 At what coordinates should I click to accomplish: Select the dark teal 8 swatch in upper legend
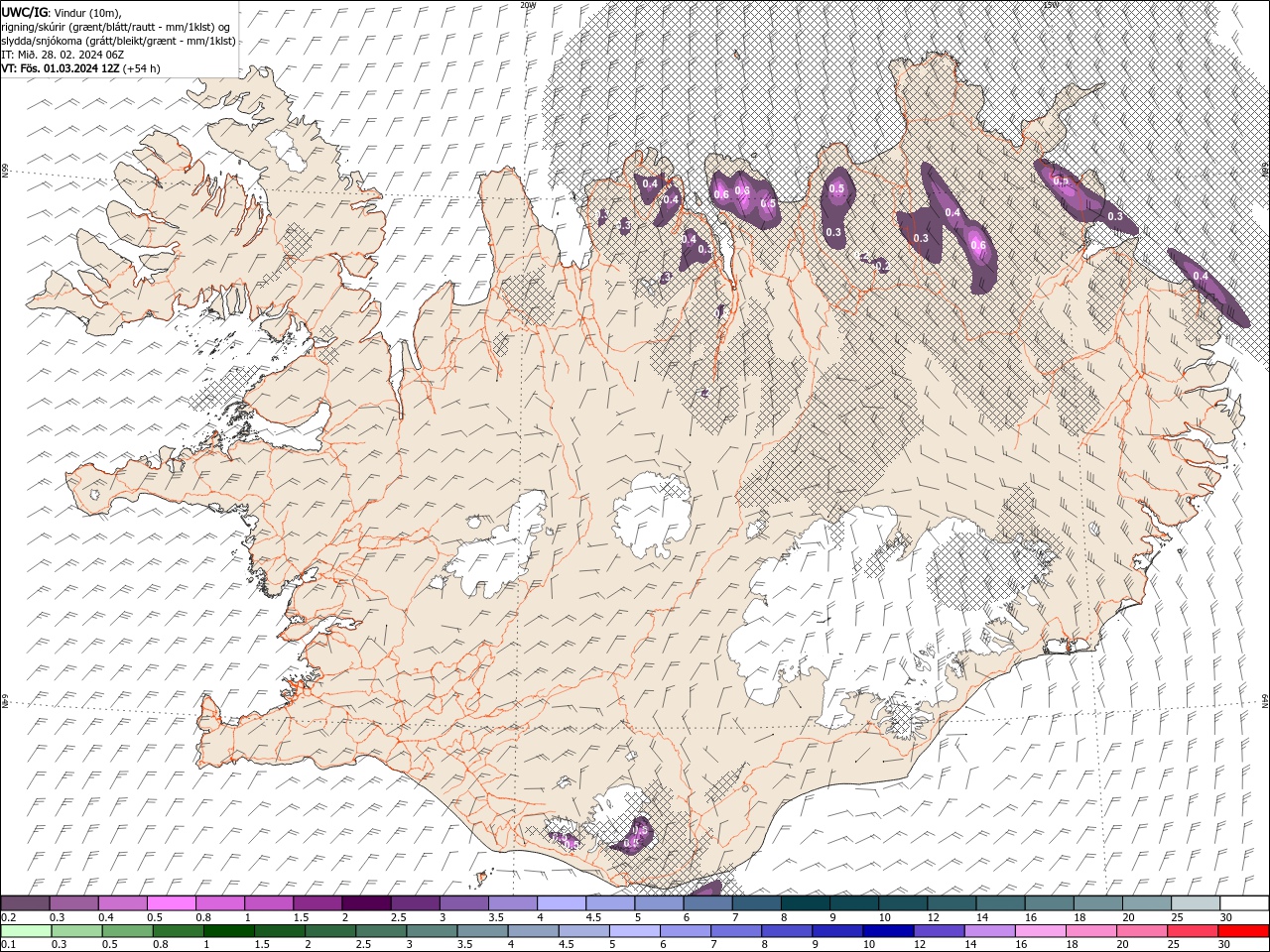coord(806,903)
